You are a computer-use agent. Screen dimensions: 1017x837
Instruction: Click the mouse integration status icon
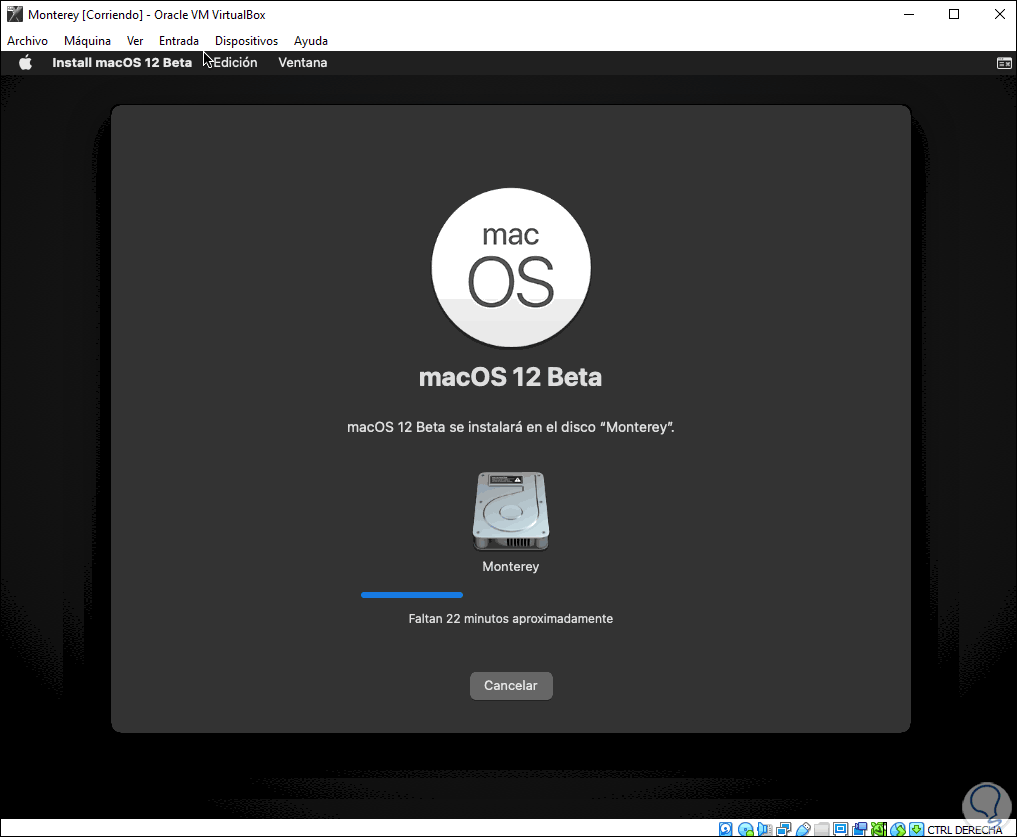898,829
